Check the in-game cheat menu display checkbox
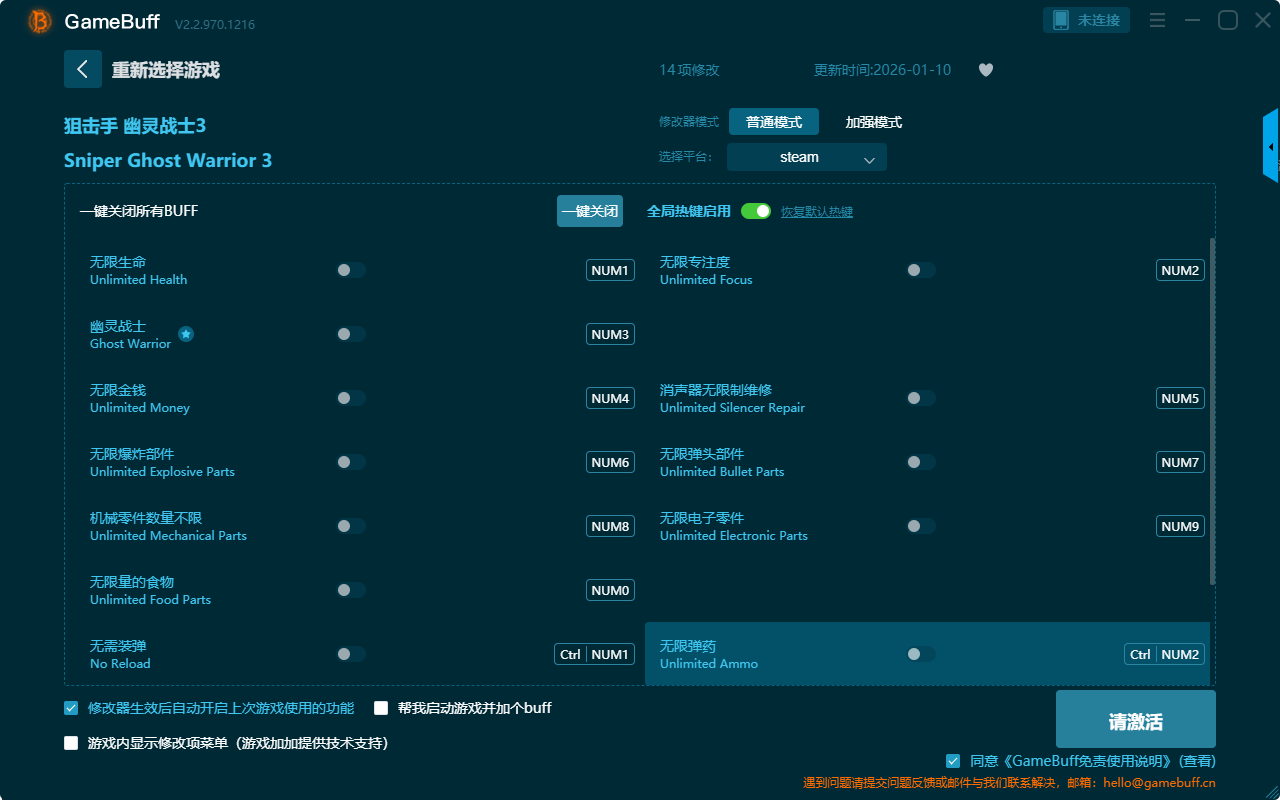The image size is (1280, 800). tap(71, 743)
